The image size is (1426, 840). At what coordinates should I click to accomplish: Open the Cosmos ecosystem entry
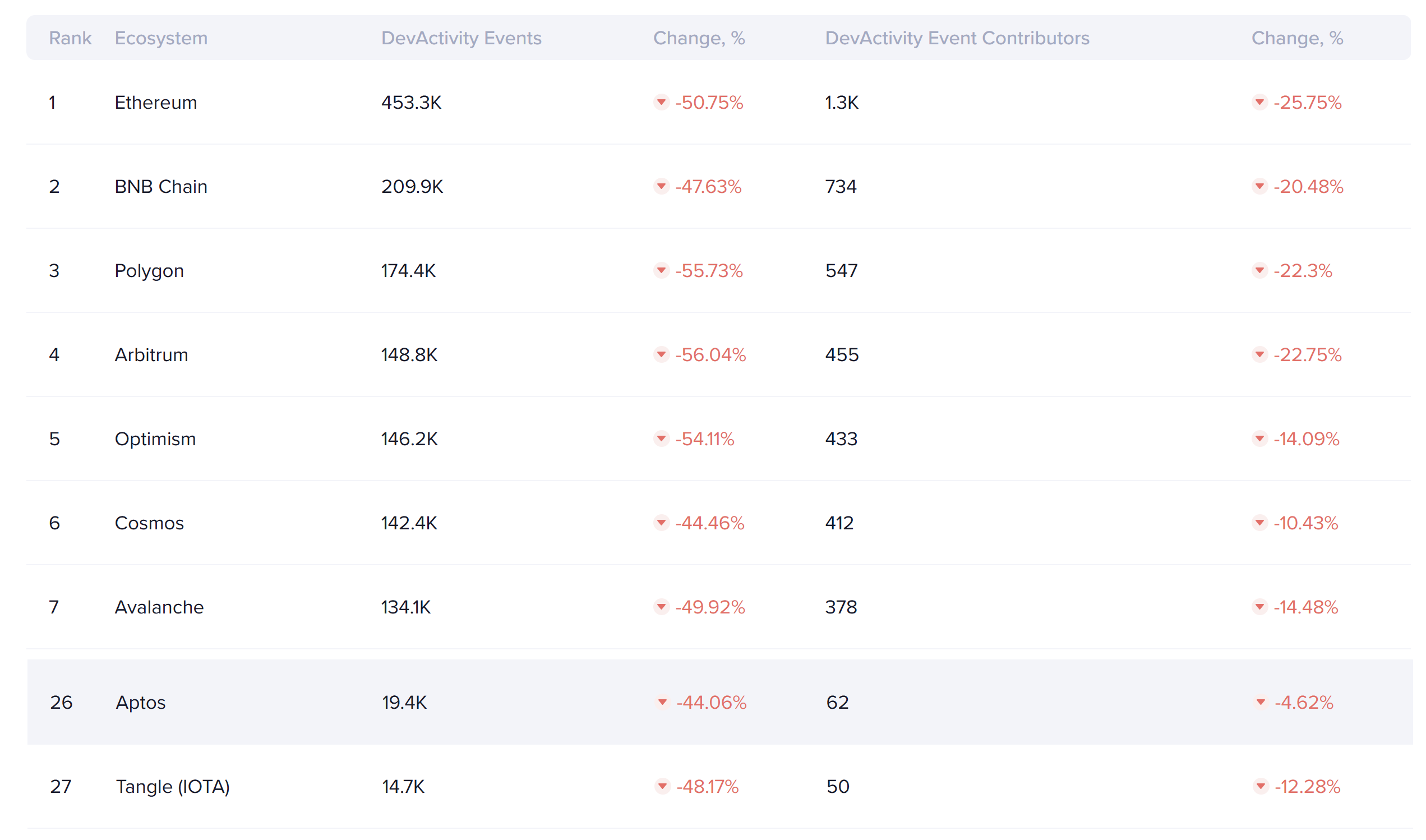[x=149, y=523]
